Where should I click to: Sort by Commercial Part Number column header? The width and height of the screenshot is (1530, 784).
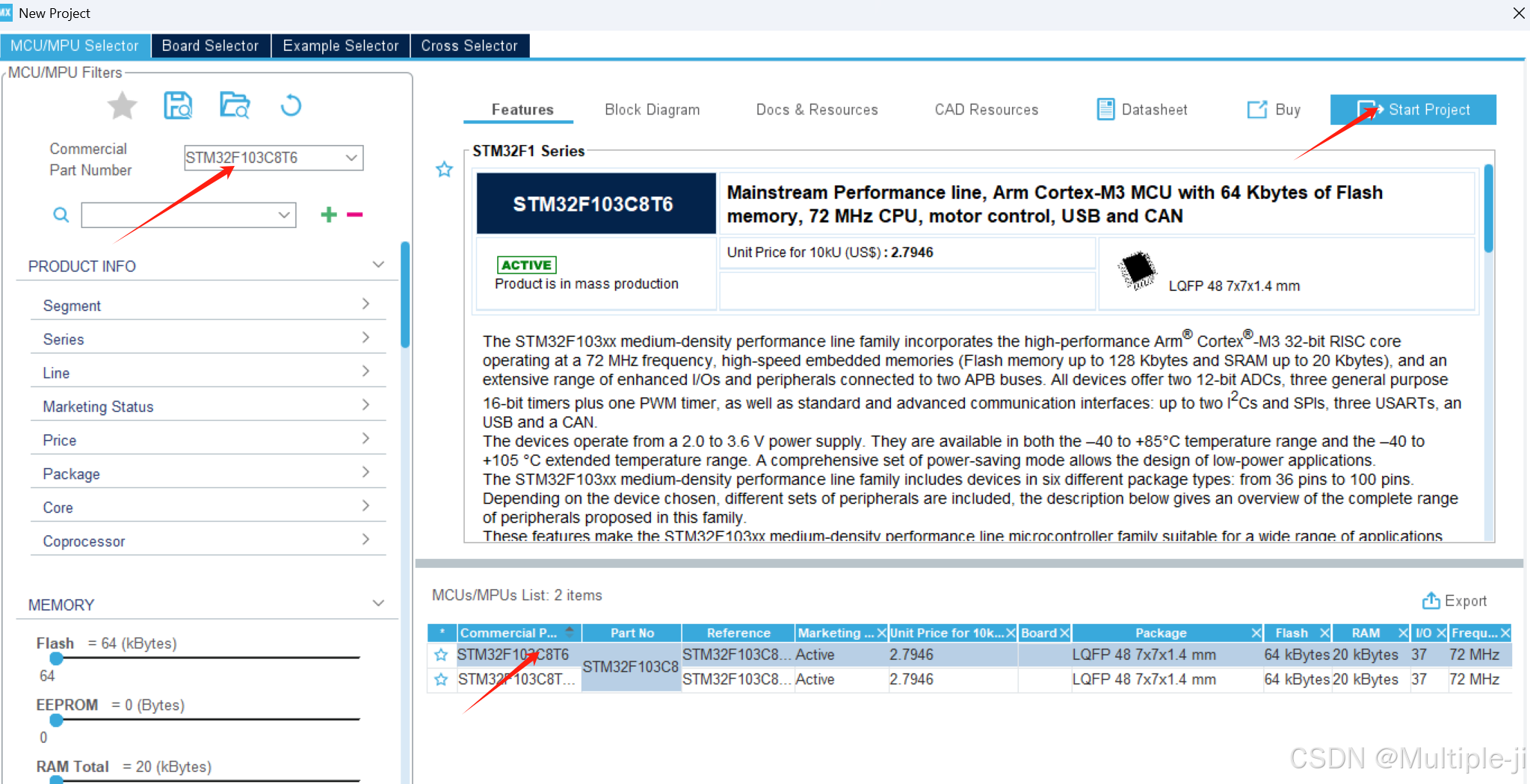click(519, 633)
